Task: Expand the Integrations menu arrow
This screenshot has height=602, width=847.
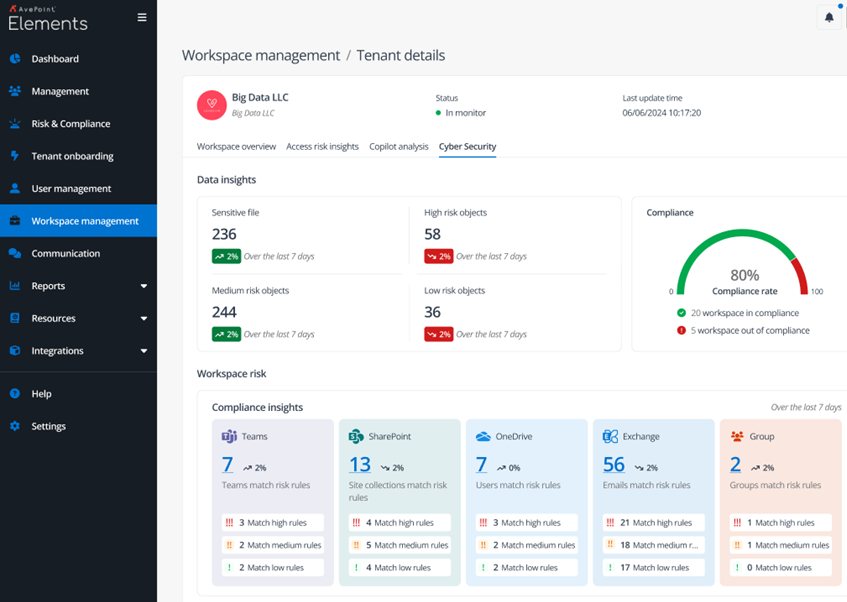Action: point(144,351)
